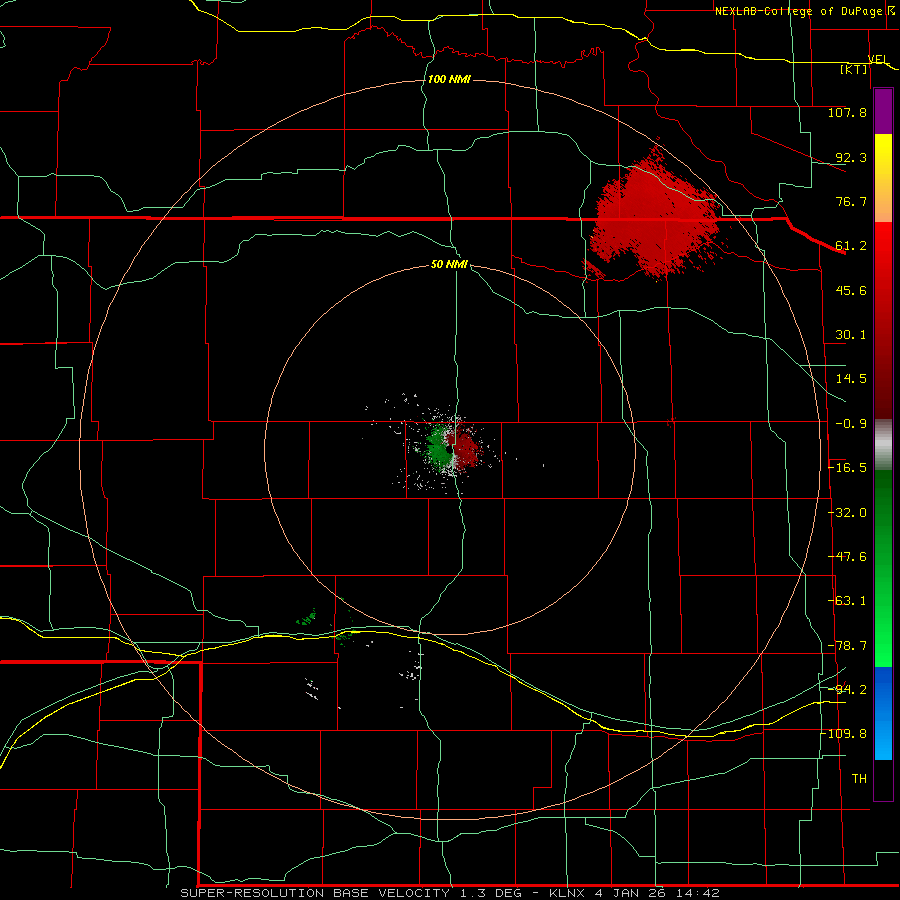Click the -94.2 velocity scale value
The width and height of the screenshot is (900, 900).
click(847, 690)
